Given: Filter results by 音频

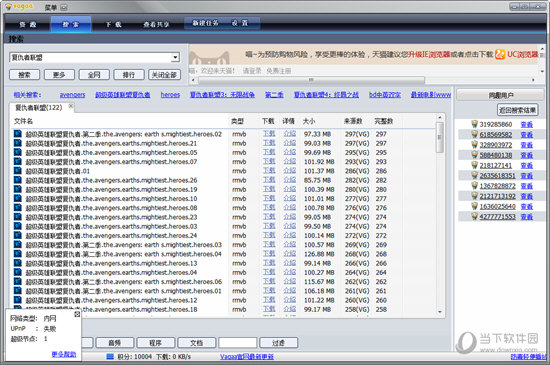Looking at the screenshot, I should (x=115, y=343).
